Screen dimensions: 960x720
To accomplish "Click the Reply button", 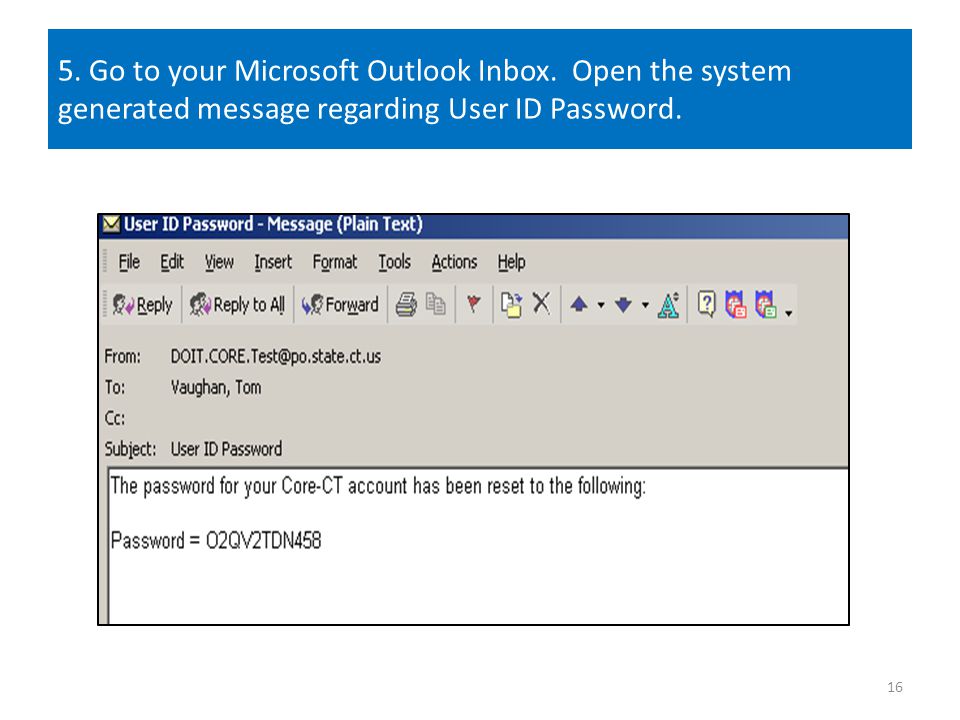I will click(143, 304).
